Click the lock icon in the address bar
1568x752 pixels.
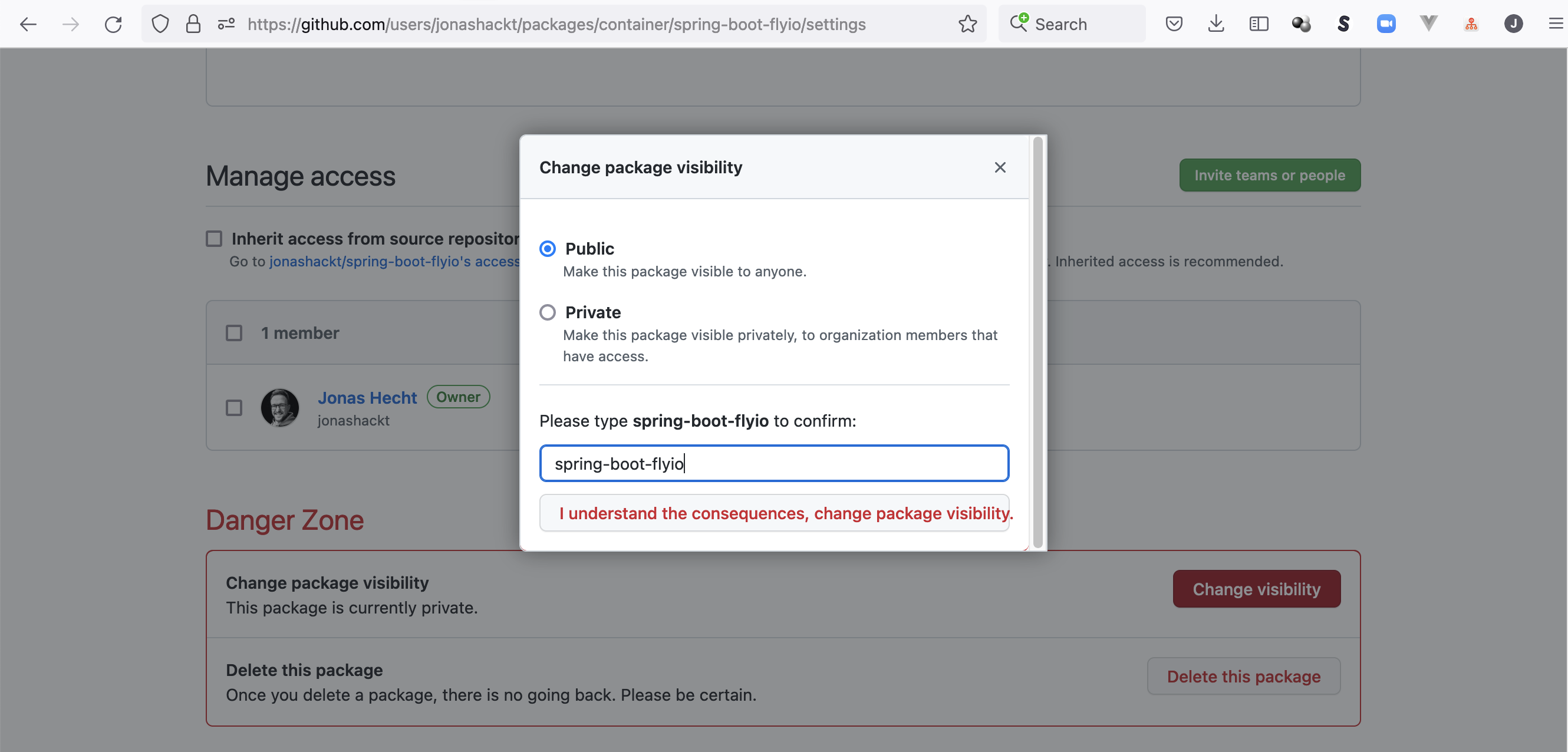click(191, 24)
